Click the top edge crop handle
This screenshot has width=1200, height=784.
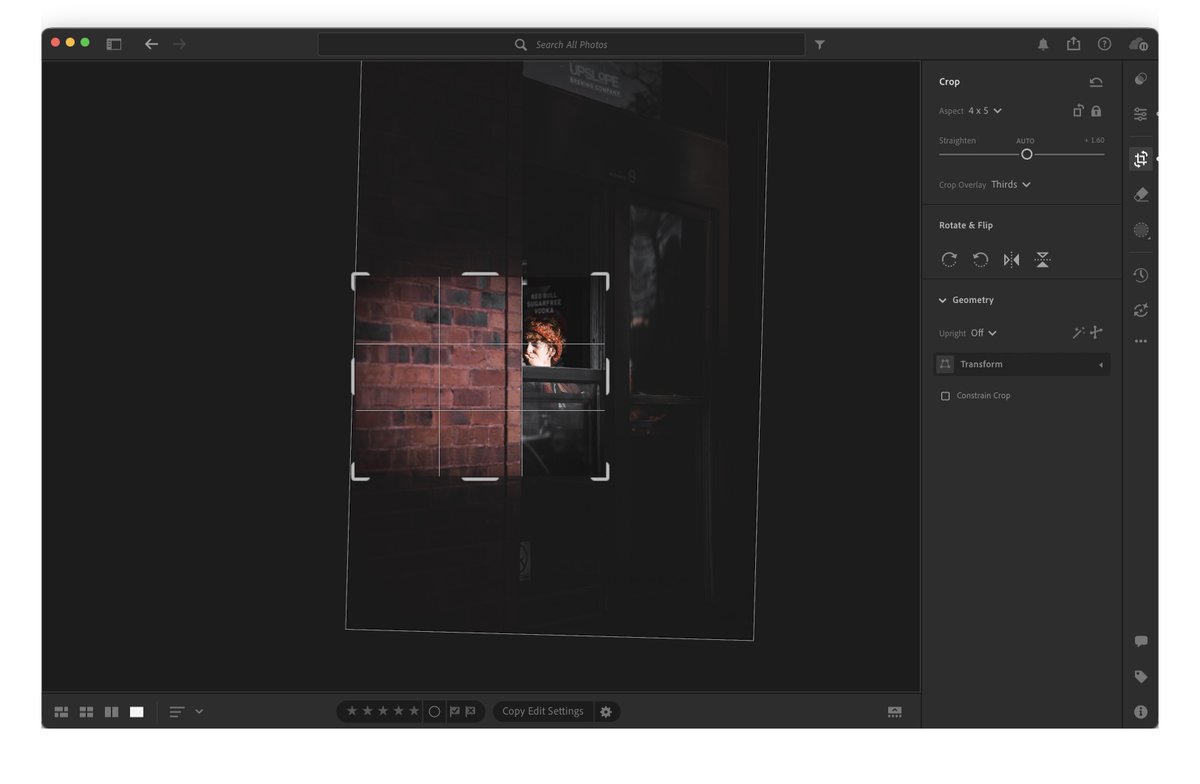coord(480,275)
